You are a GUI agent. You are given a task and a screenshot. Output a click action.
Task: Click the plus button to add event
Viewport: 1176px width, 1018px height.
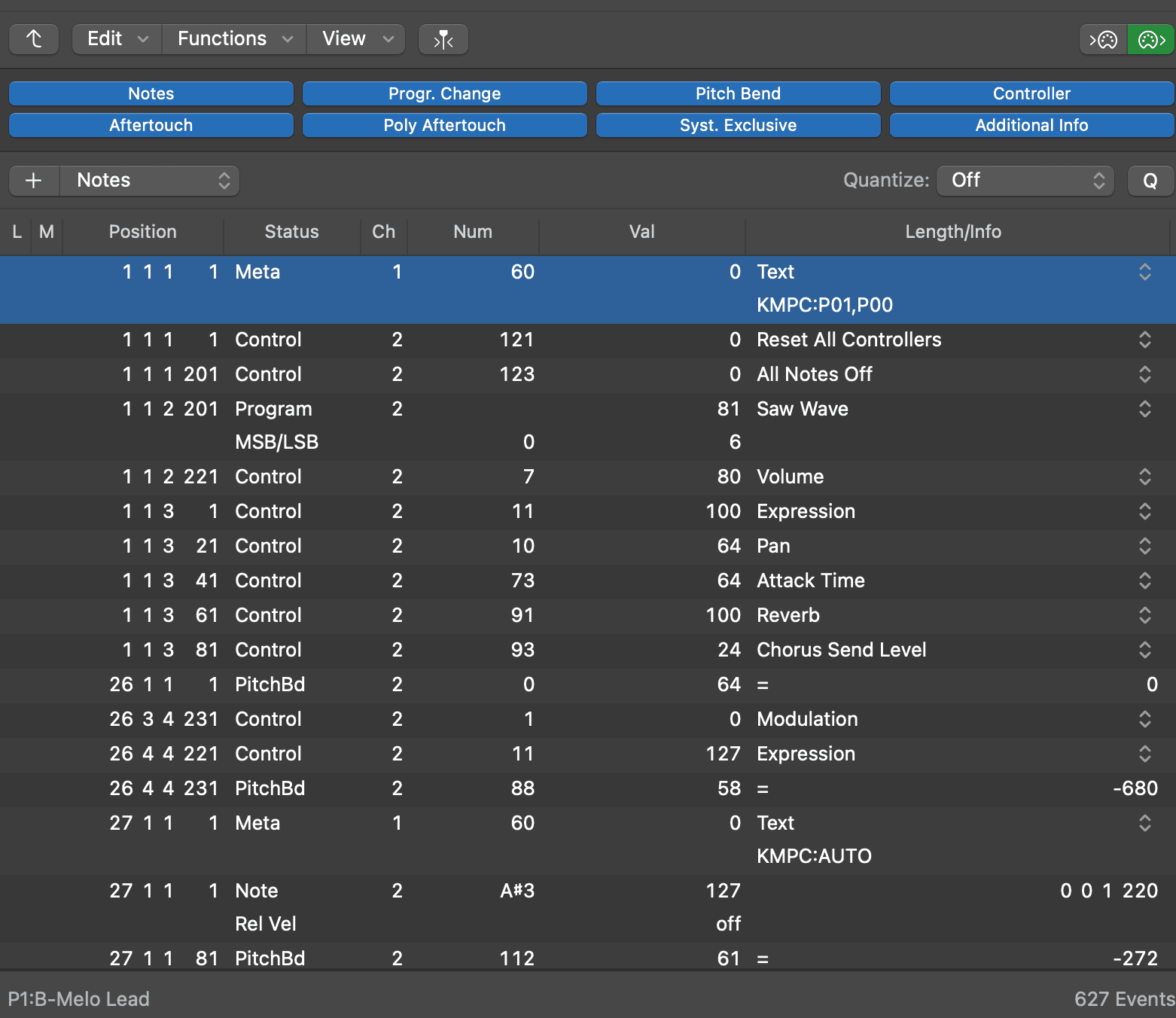point(34,181)
